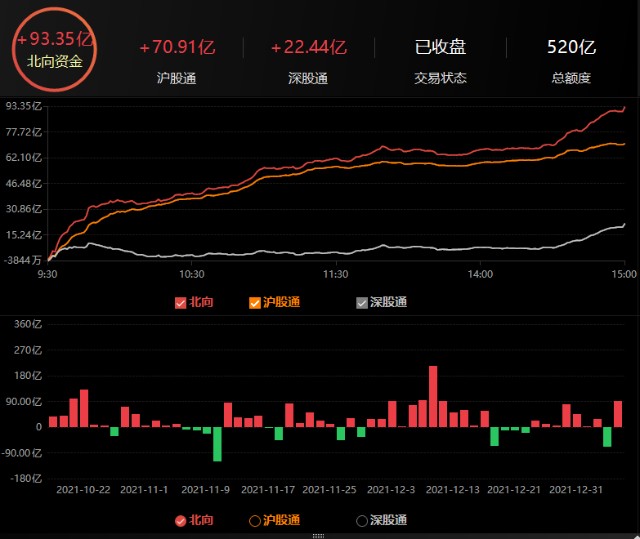Click the 10:30 time axis label
The width and height of the screenshot is (640, 539).
(191, 274)
